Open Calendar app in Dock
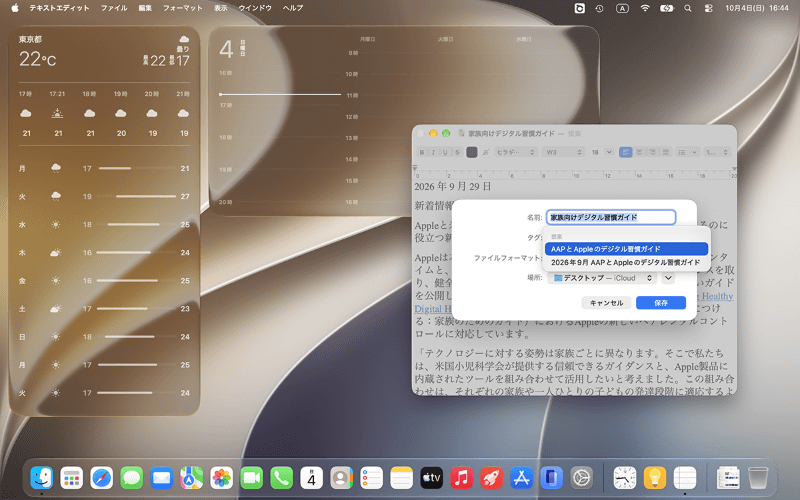Image resolution: width=800 pixels, height=500 pixels. tap(311, 478)
